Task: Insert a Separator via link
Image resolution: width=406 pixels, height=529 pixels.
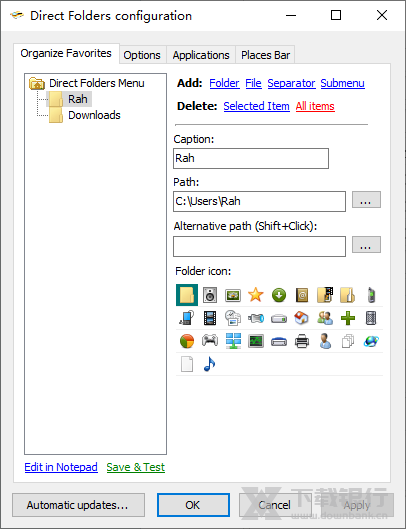Action: click(x=291, y=83)
